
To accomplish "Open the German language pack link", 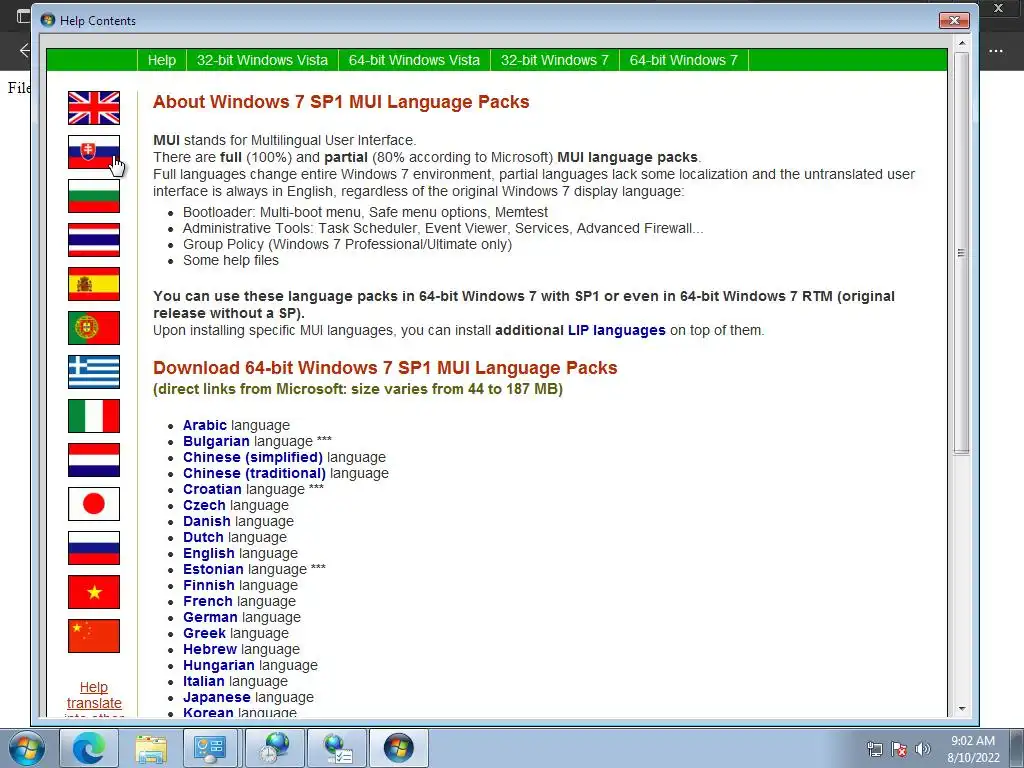I will [210, 617].
